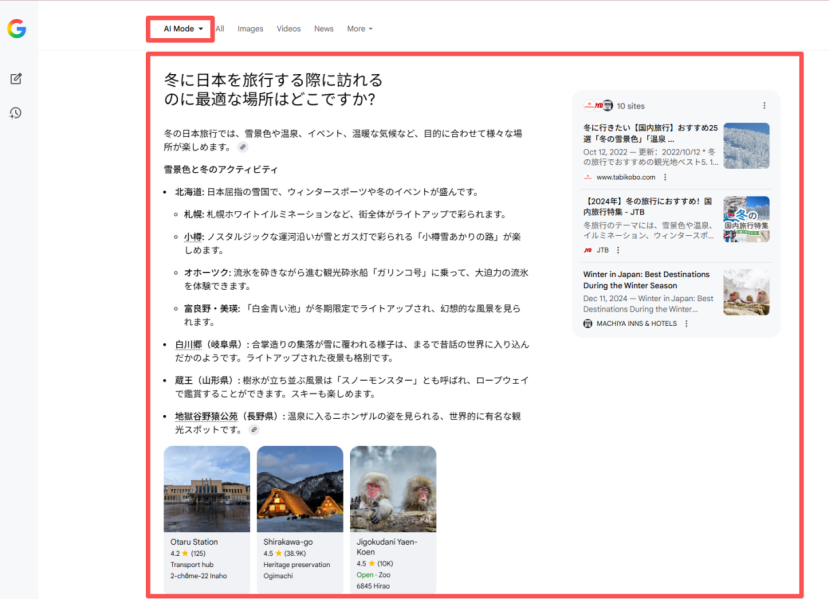Expand the AI Mode dropdown
Image resolution: width=830 pixels, height=600 pixels.
[183, 29]
